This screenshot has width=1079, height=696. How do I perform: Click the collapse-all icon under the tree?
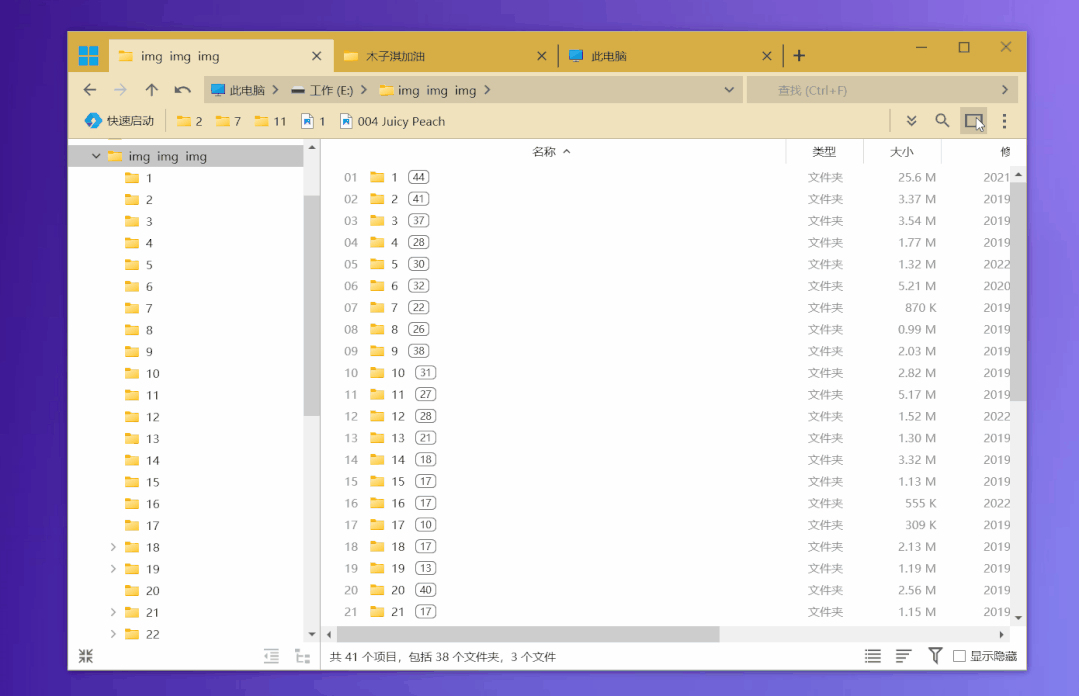click(85, 656)
